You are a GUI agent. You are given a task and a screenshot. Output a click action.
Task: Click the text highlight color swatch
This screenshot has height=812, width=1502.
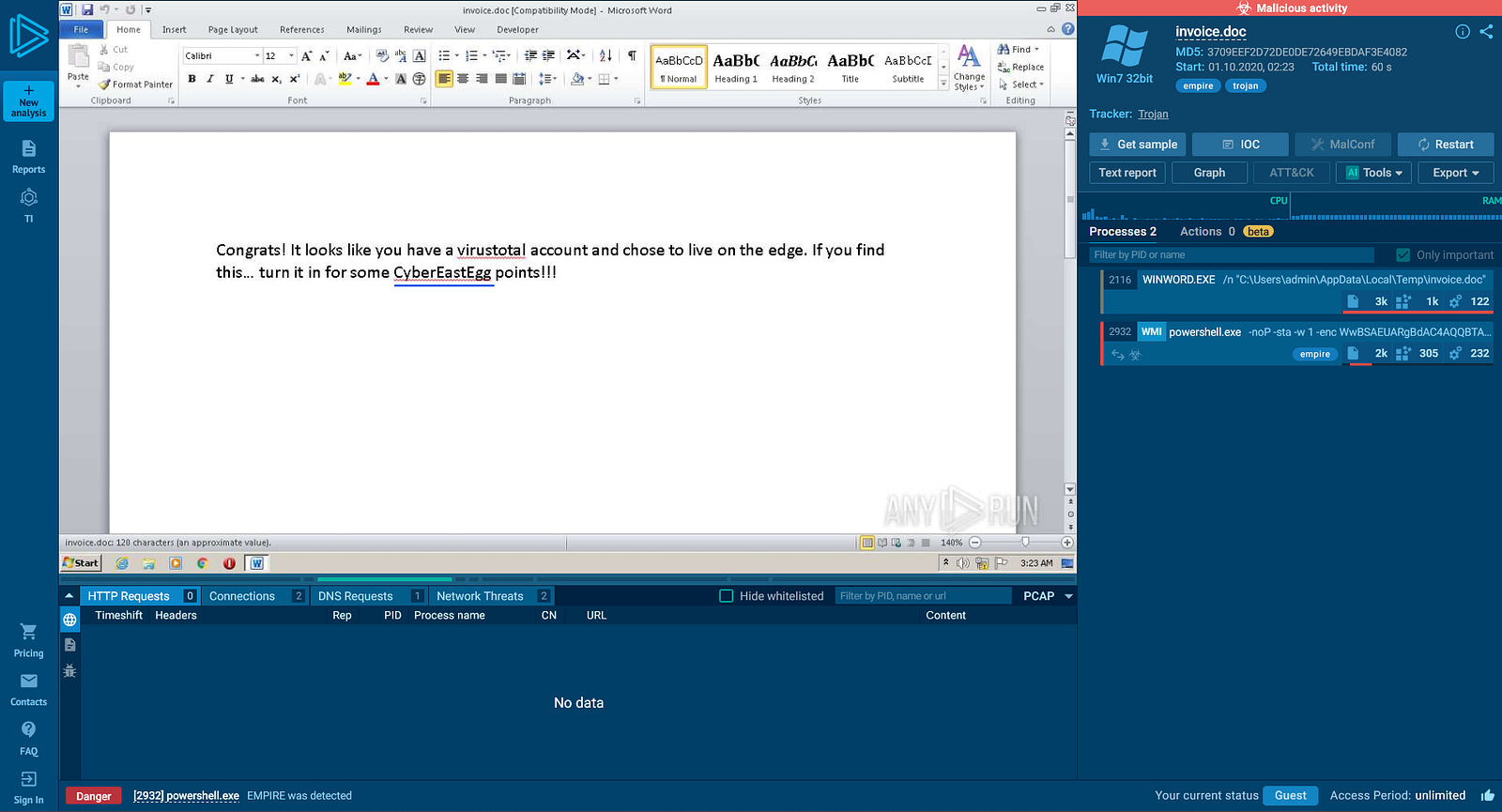(x=345, y=79)
